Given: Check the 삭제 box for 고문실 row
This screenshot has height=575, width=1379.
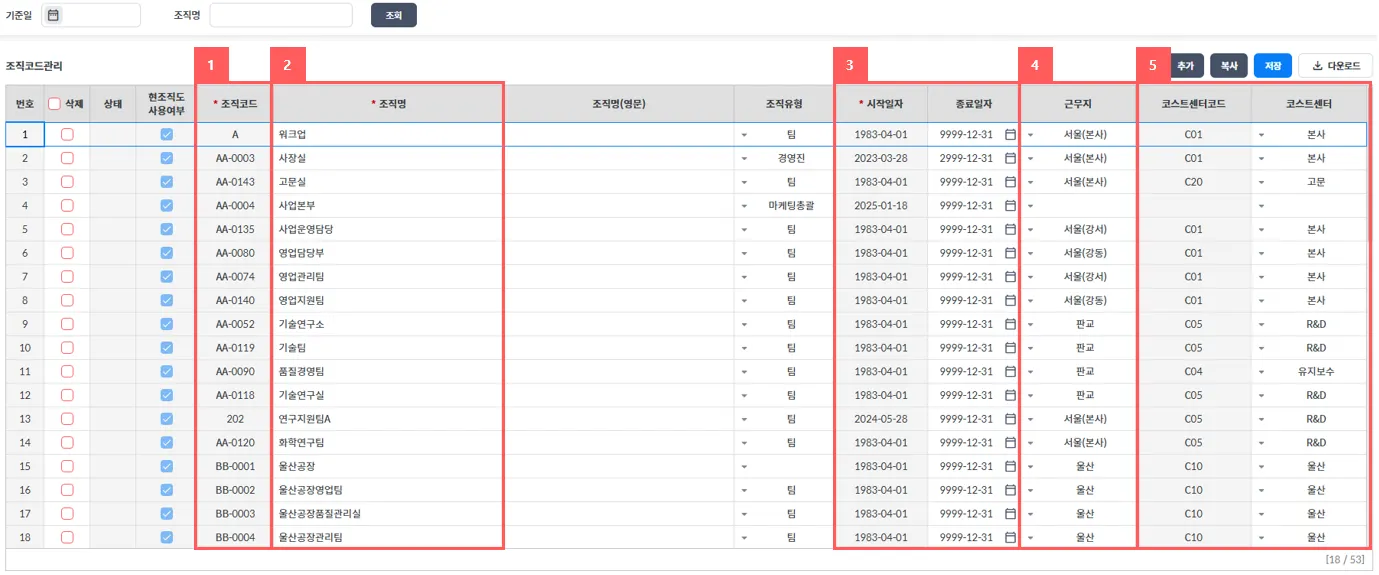Looking at the screenshot, I should (x=67, y=182).
